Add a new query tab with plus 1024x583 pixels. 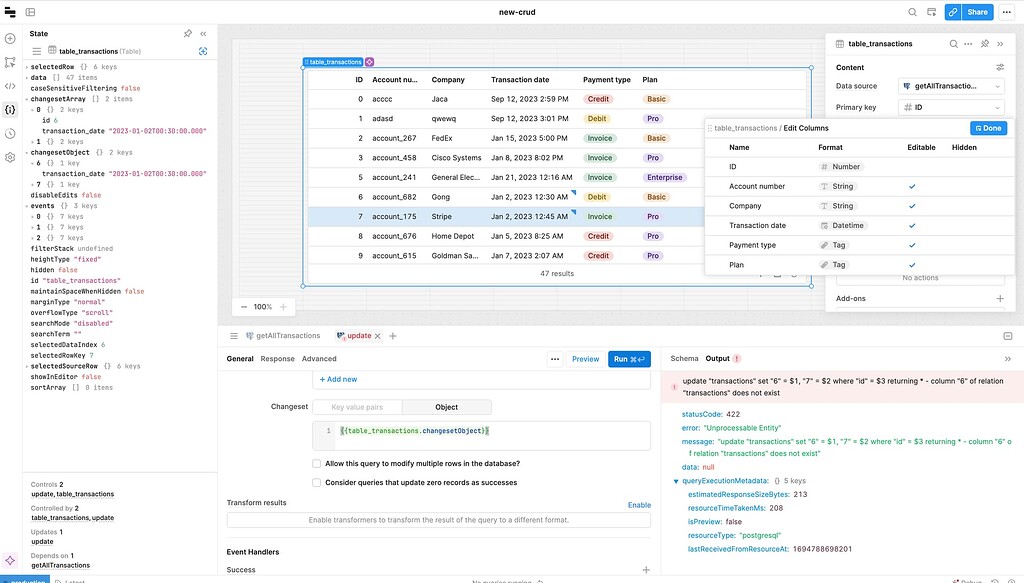pos(392,336)
